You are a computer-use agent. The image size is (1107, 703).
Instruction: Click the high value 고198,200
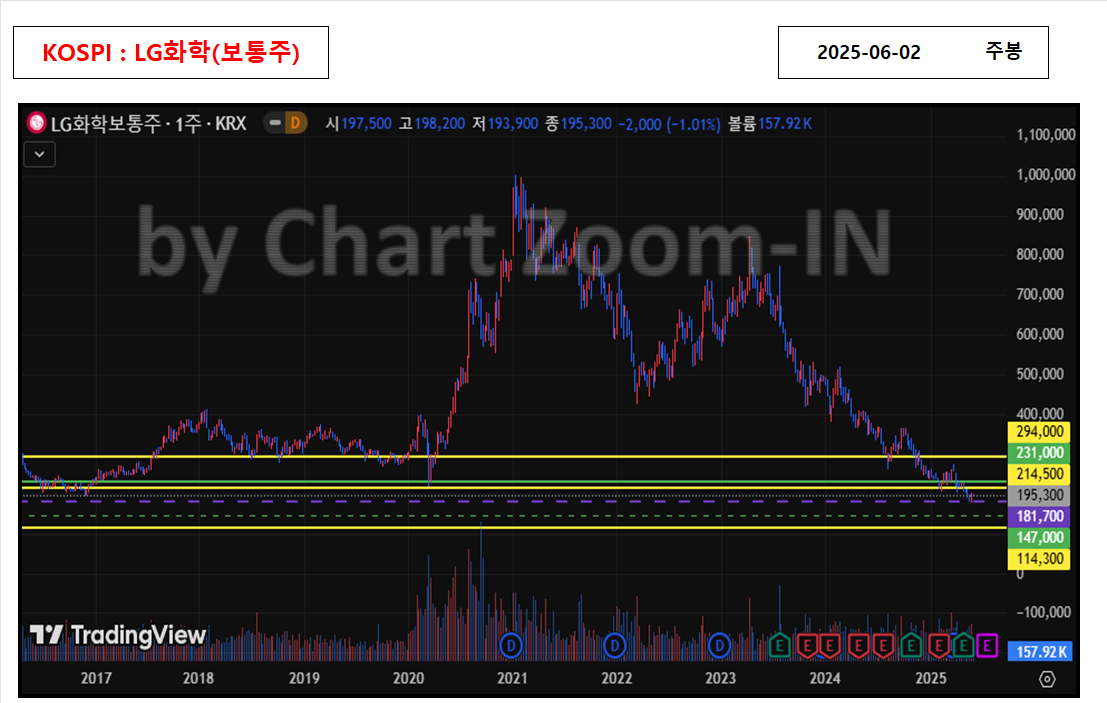[x=432, y=124]
